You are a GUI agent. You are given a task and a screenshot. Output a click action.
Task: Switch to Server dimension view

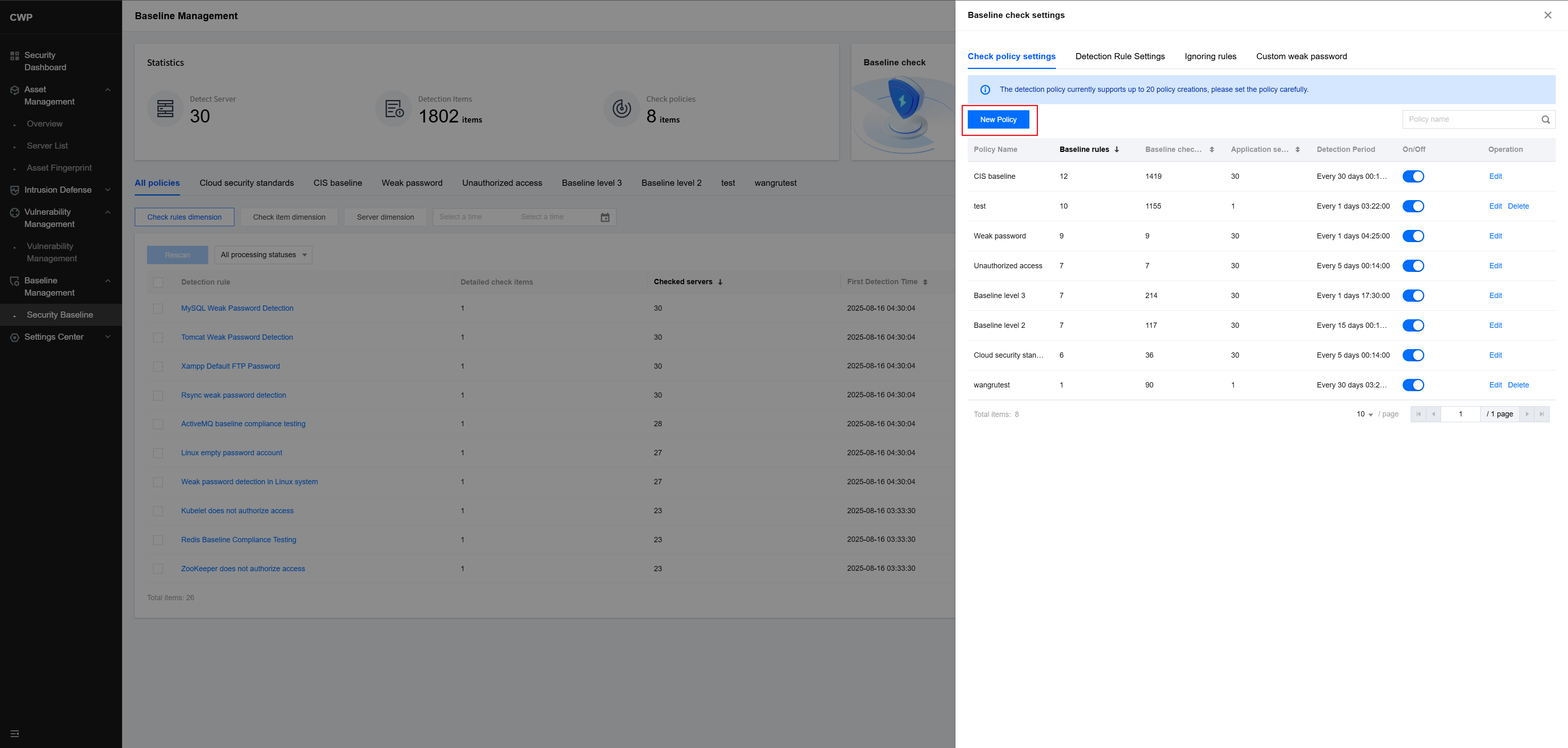385,217
